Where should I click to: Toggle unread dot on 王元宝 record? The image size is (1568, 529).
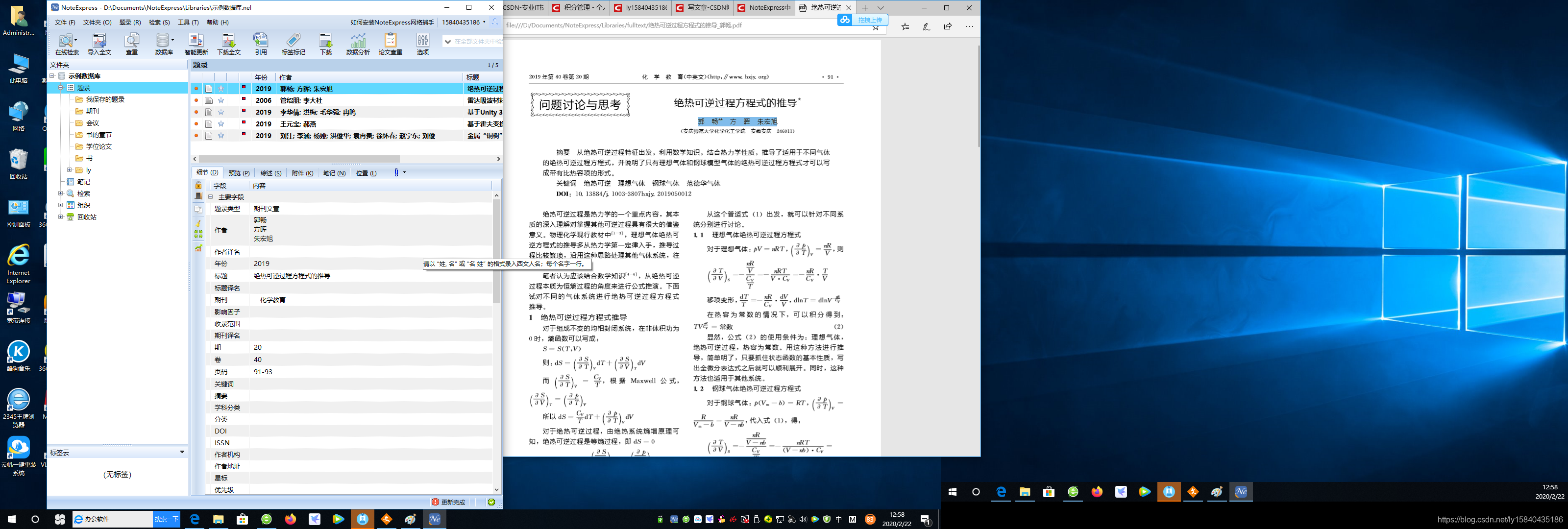point(196,124)
